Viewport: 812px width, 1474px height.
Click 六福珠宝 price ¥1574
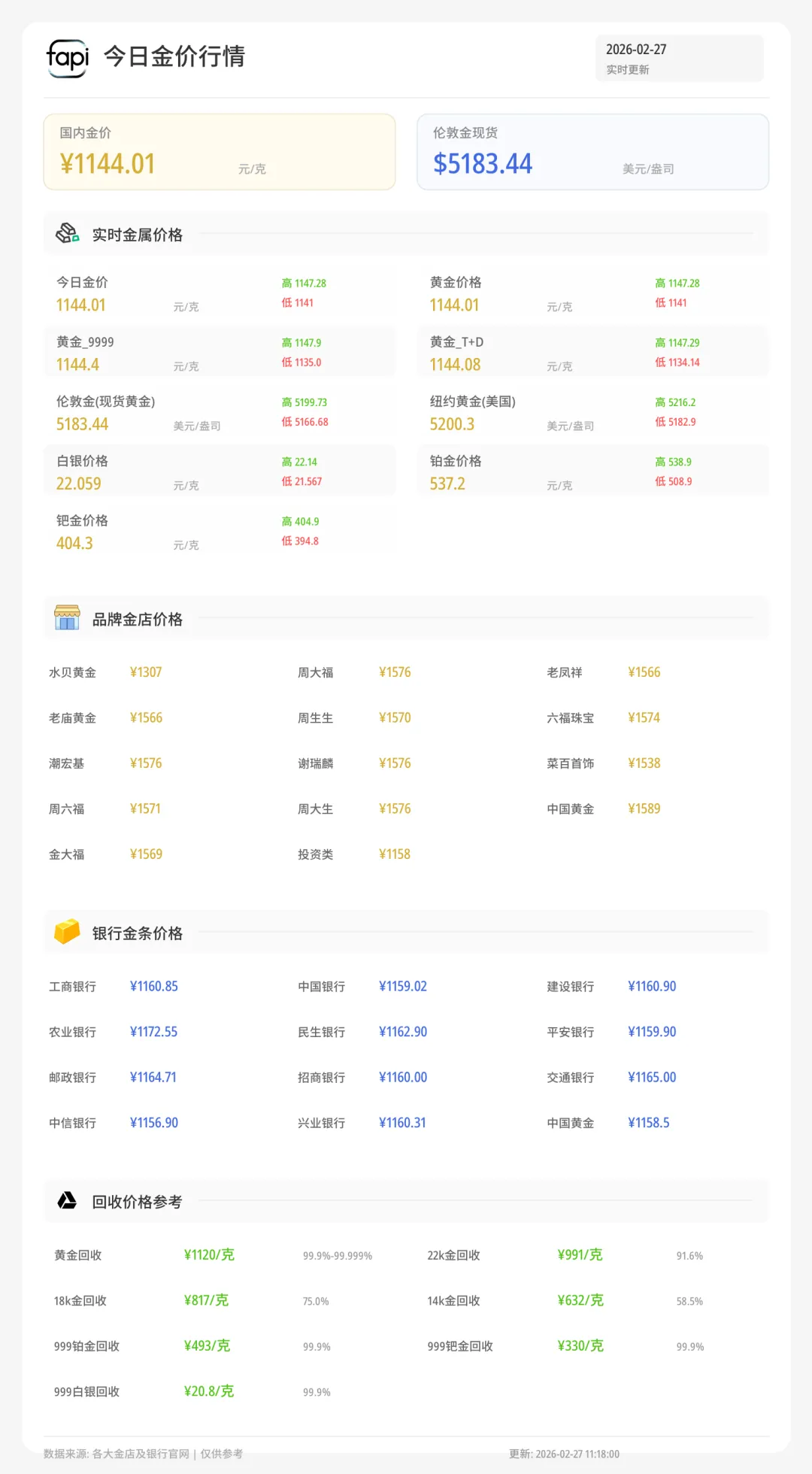pos(644,717)
